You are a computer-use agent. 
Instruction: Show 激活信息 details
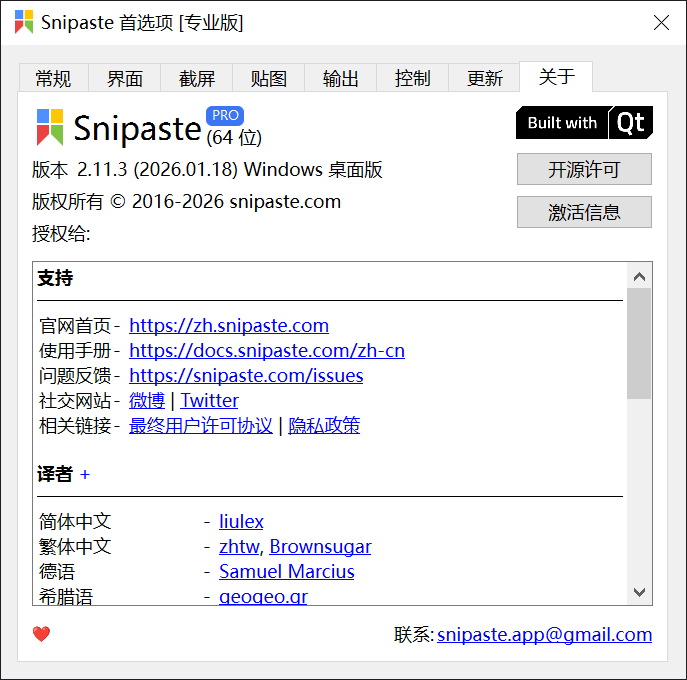(584, 212)
